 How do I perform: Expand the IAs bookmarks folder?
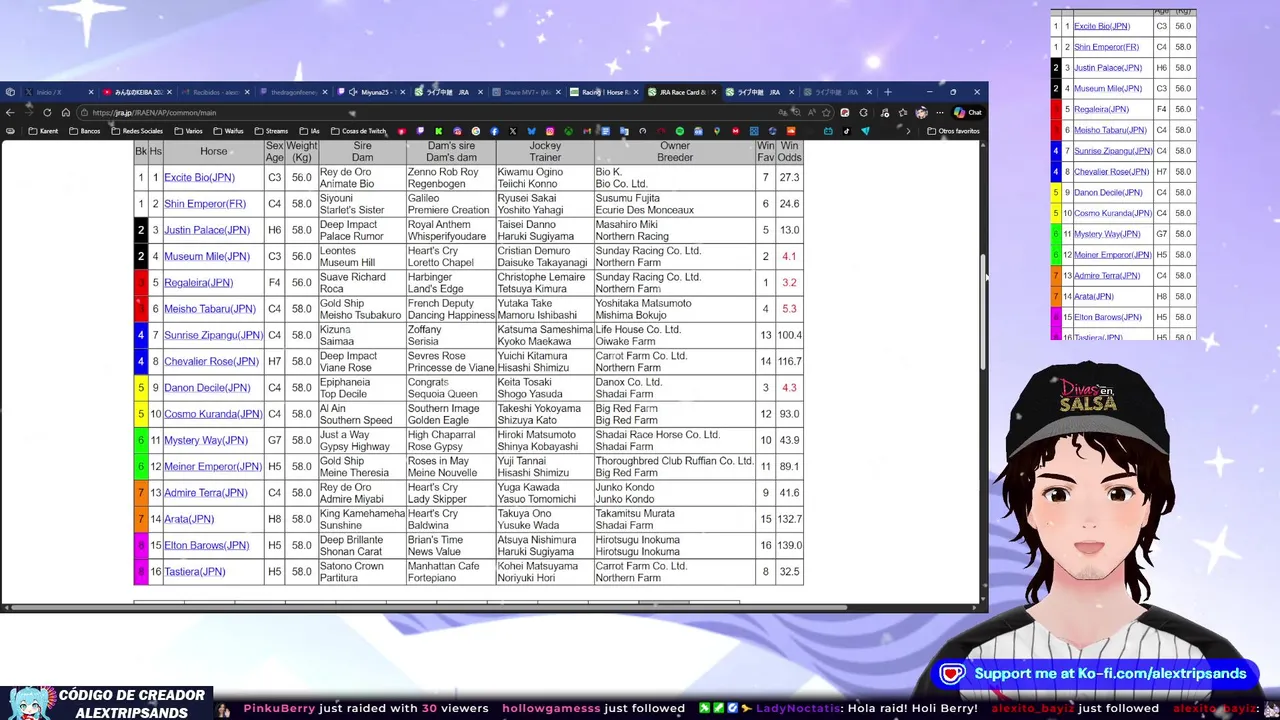[309, 131]
